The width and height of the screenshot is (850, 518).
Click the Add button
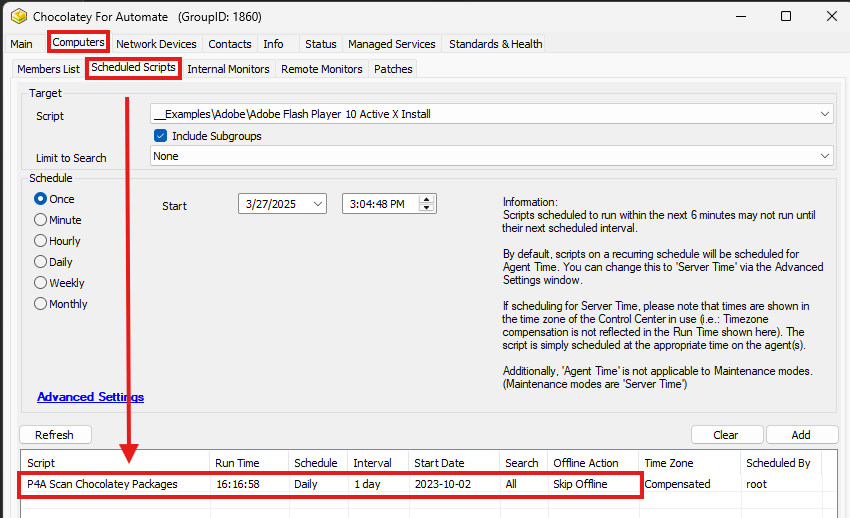[x=801, y=435]
